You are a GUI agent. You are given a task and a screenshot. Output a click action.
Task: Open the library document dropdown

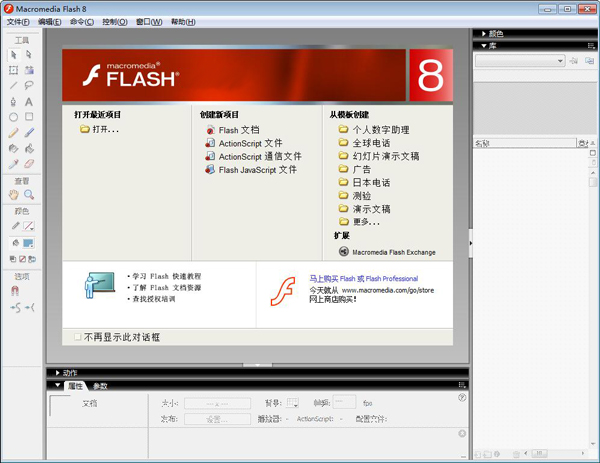(x=520, y=61)
